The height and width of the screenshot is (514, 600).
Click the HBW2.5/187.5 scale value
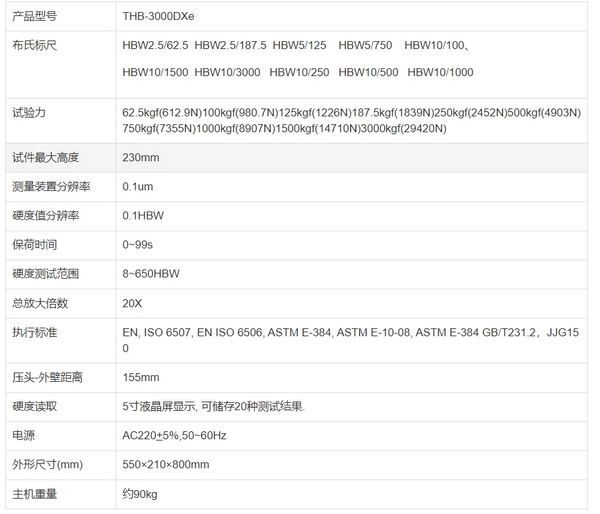pos(230,46)
